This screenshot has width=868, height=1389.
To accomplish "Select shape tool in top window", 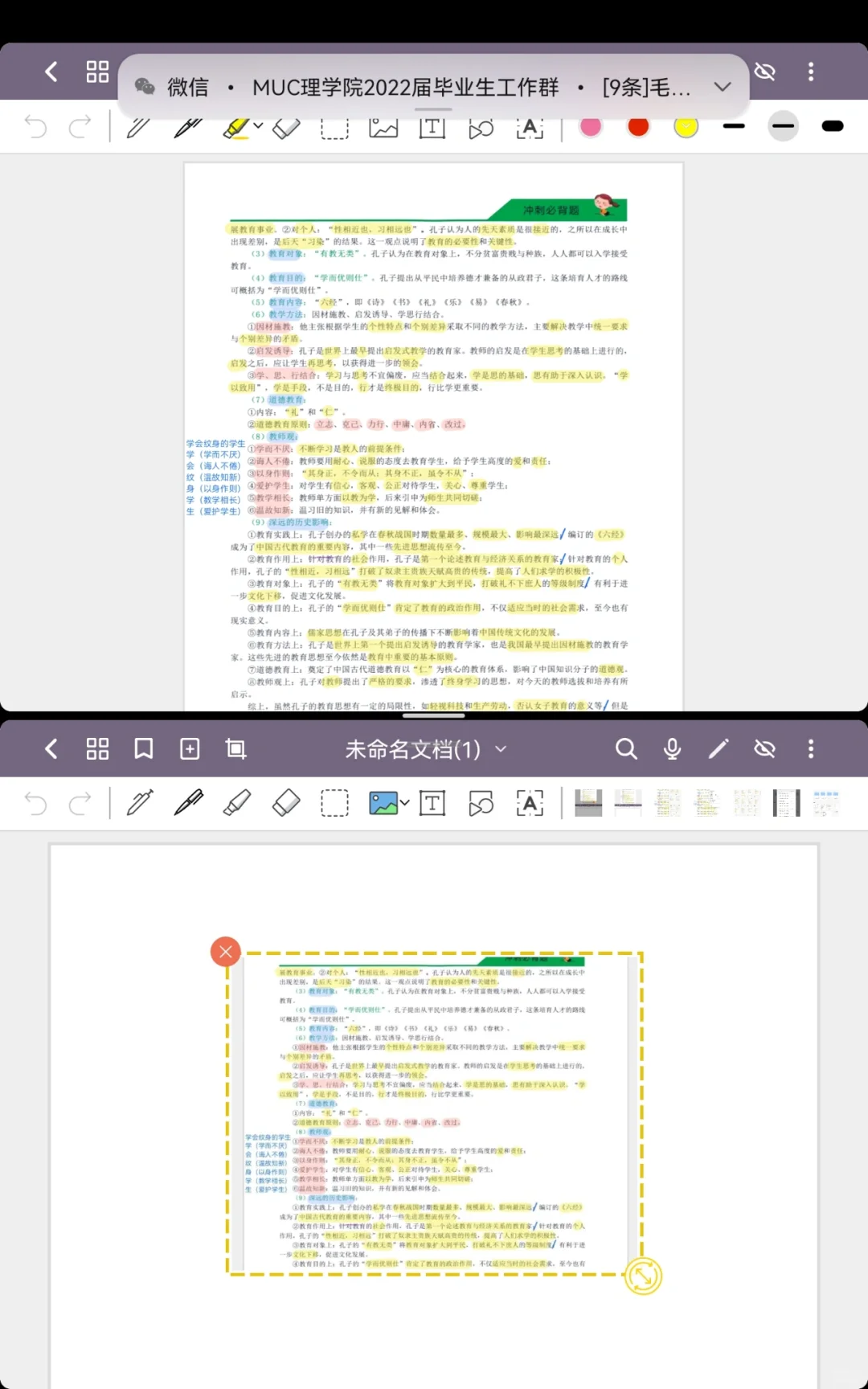I will [481, 126].
